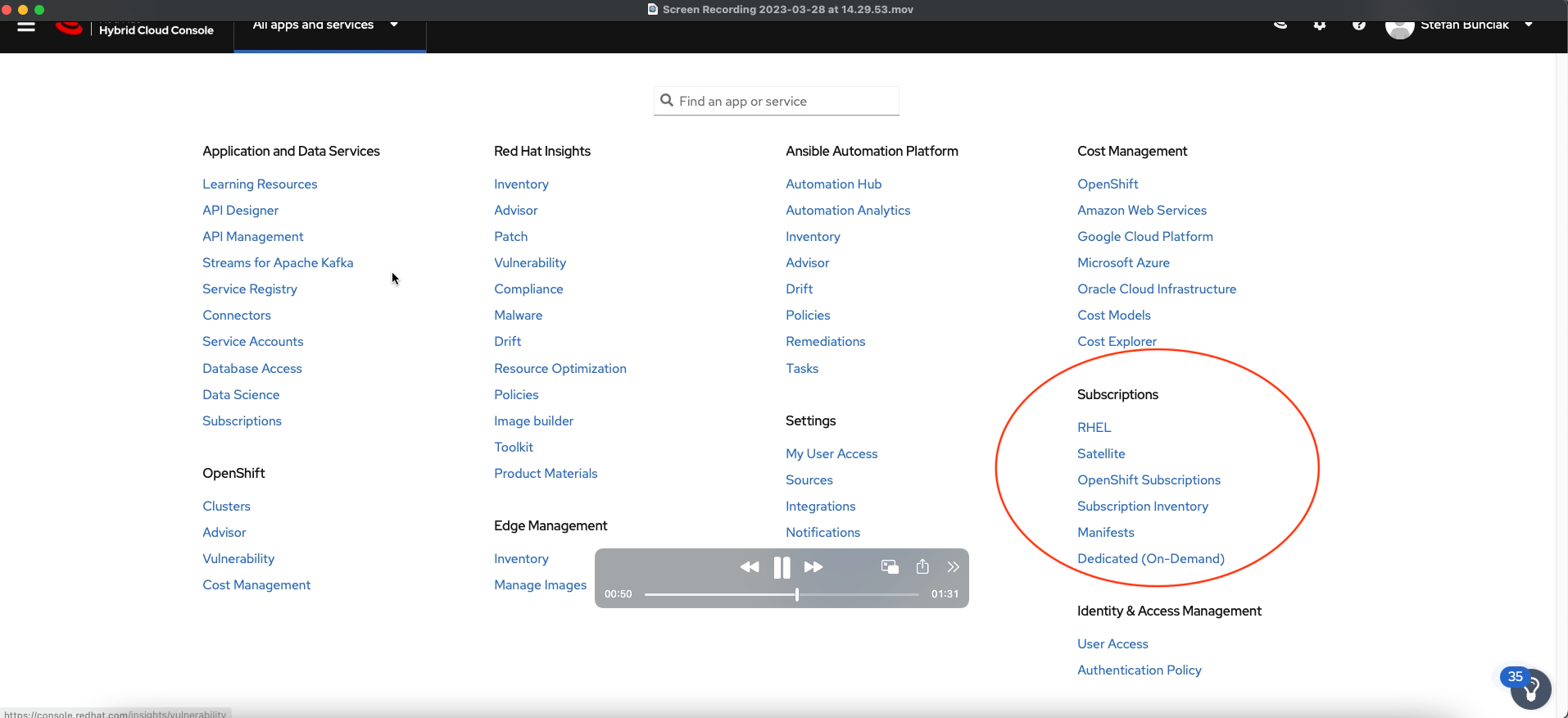This screenshot has width=1568, height=718.
Task: Open more options chevrons in player controls
Action: pos(954,566)
